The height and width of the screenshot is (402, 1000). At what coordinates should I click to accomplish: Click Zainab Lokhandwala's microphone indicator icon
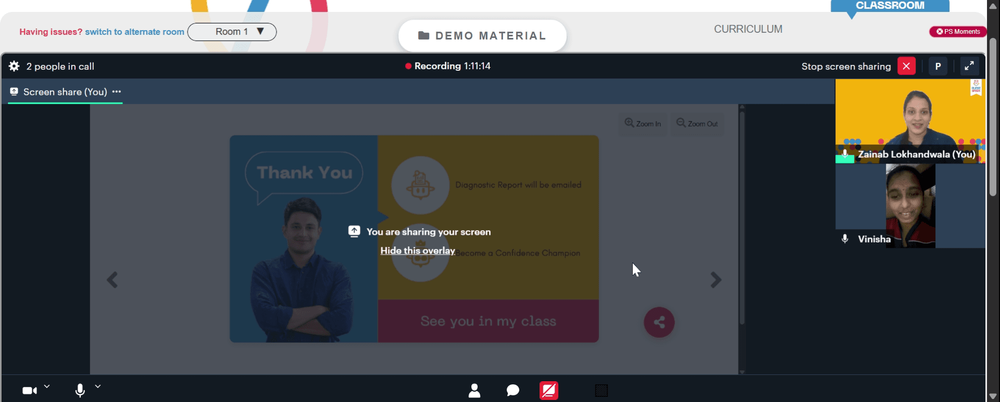coord(845,154)
